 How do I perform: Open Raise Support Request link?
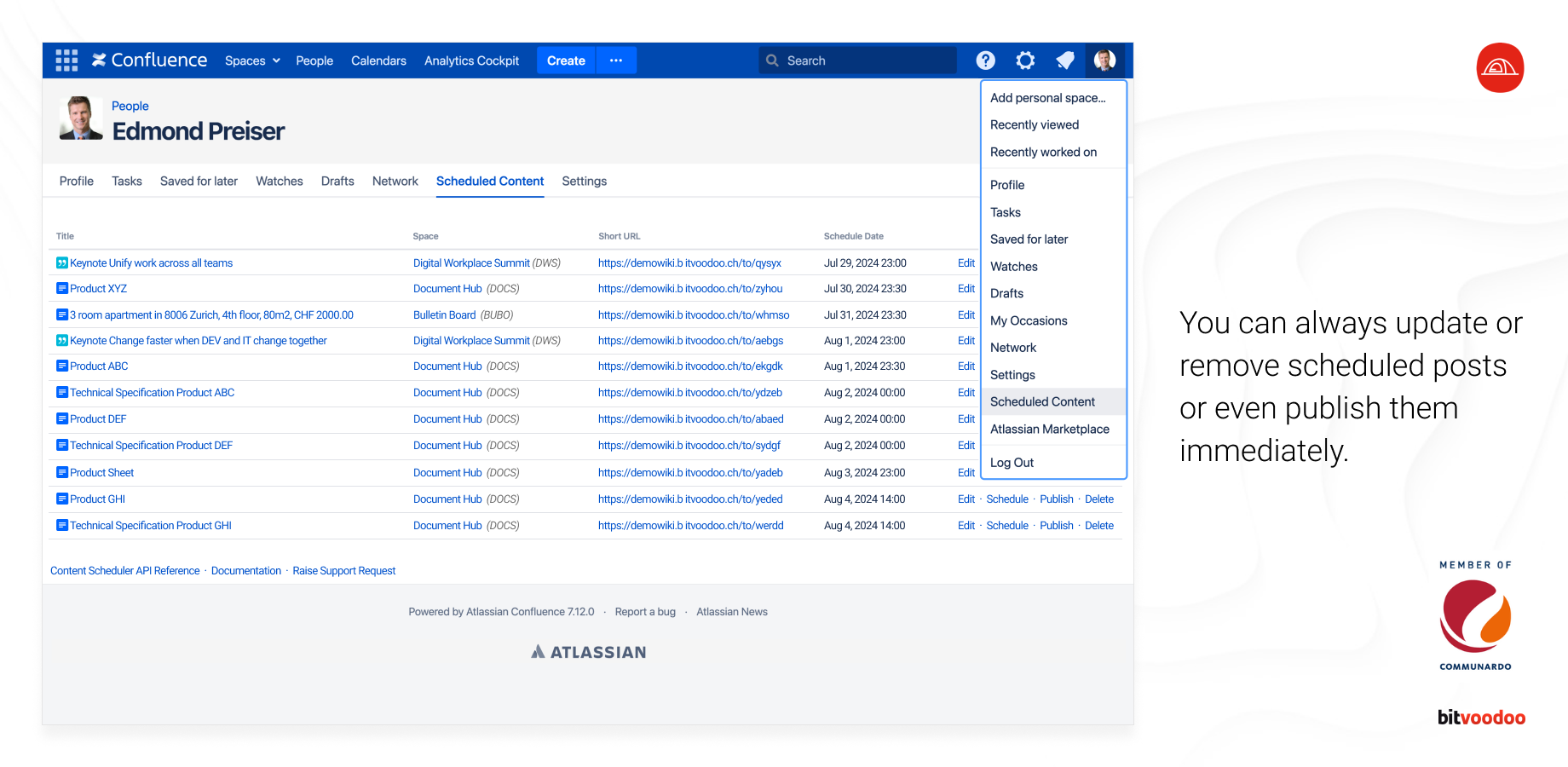(x=344, y=571)
